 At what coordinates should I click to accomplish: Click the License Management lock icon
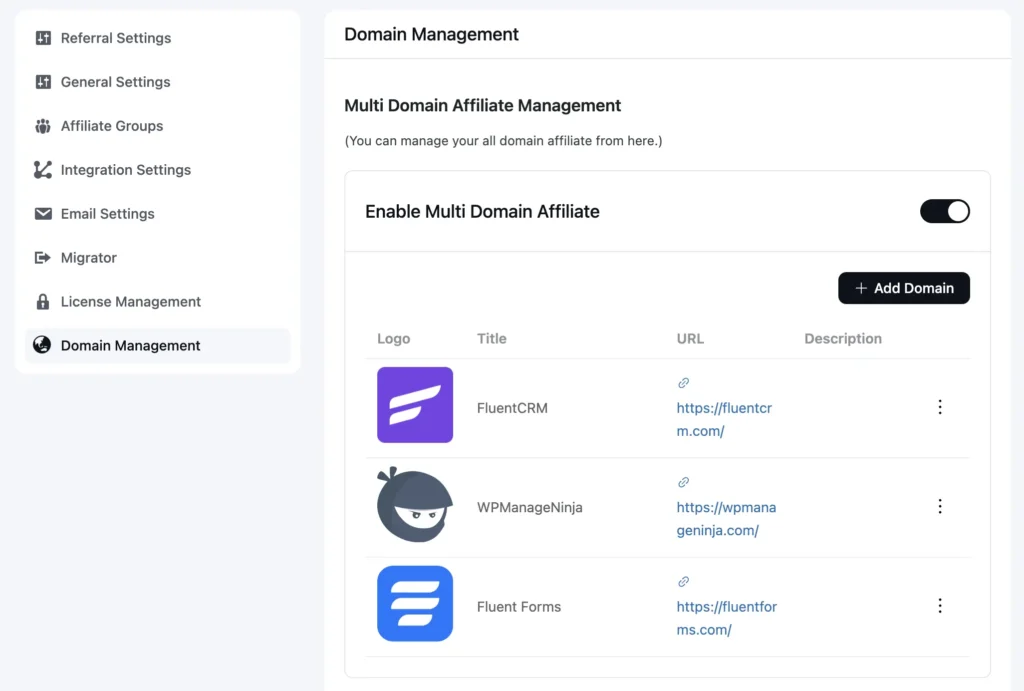(43, 301)
